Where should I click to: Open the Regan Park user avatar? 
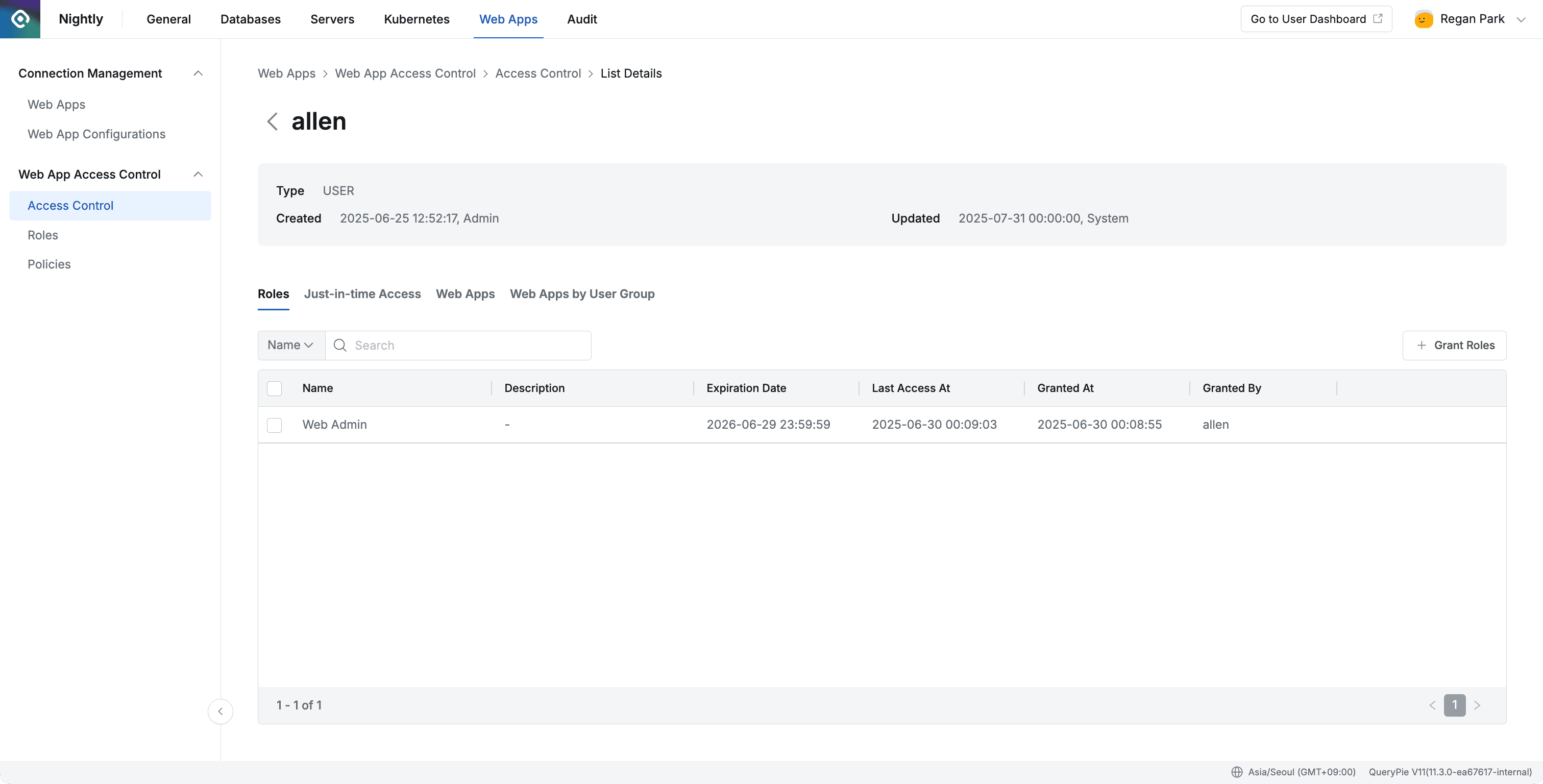click(x=1423, y=18)
